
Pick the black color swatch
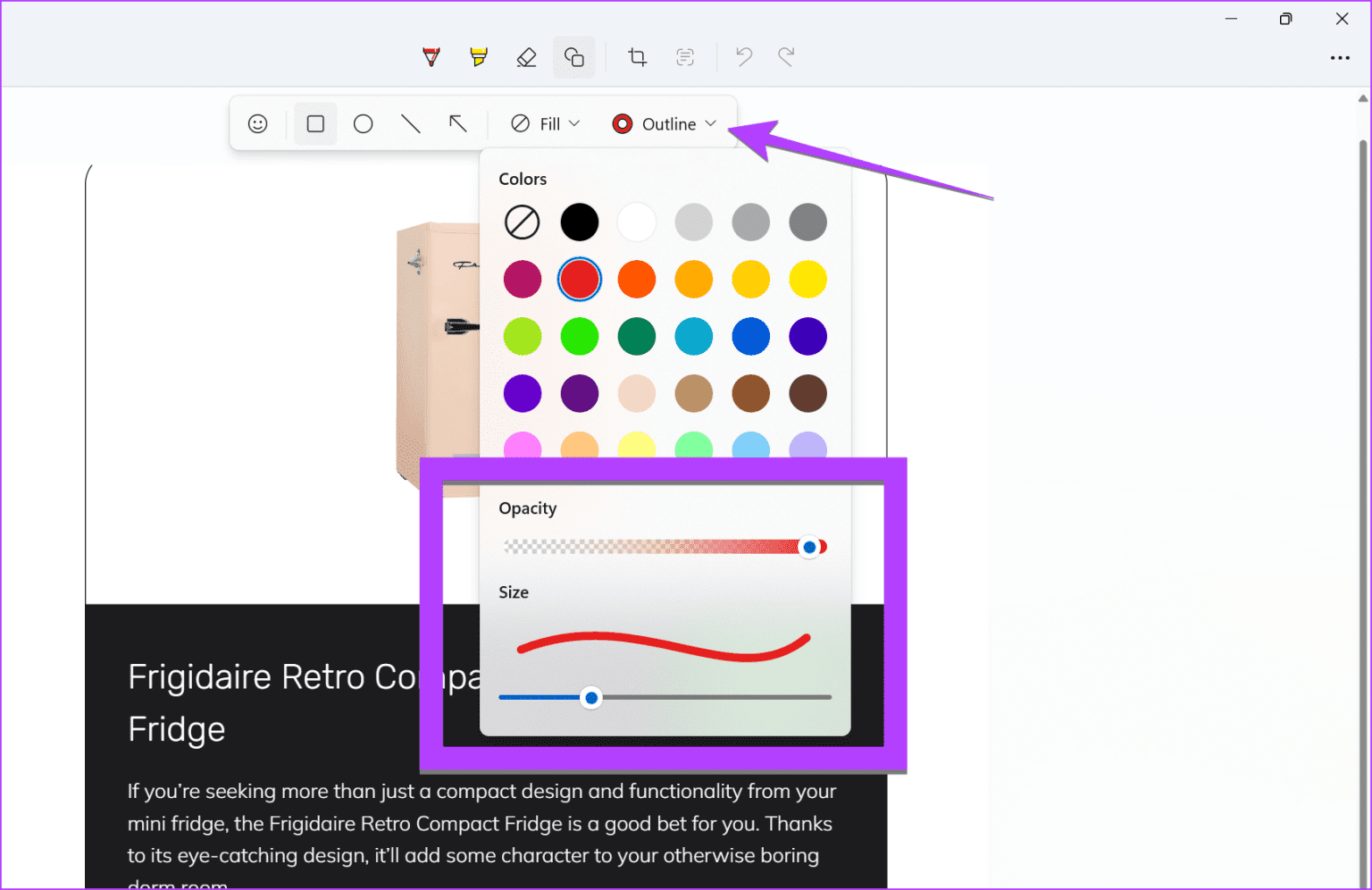[580, 222]
